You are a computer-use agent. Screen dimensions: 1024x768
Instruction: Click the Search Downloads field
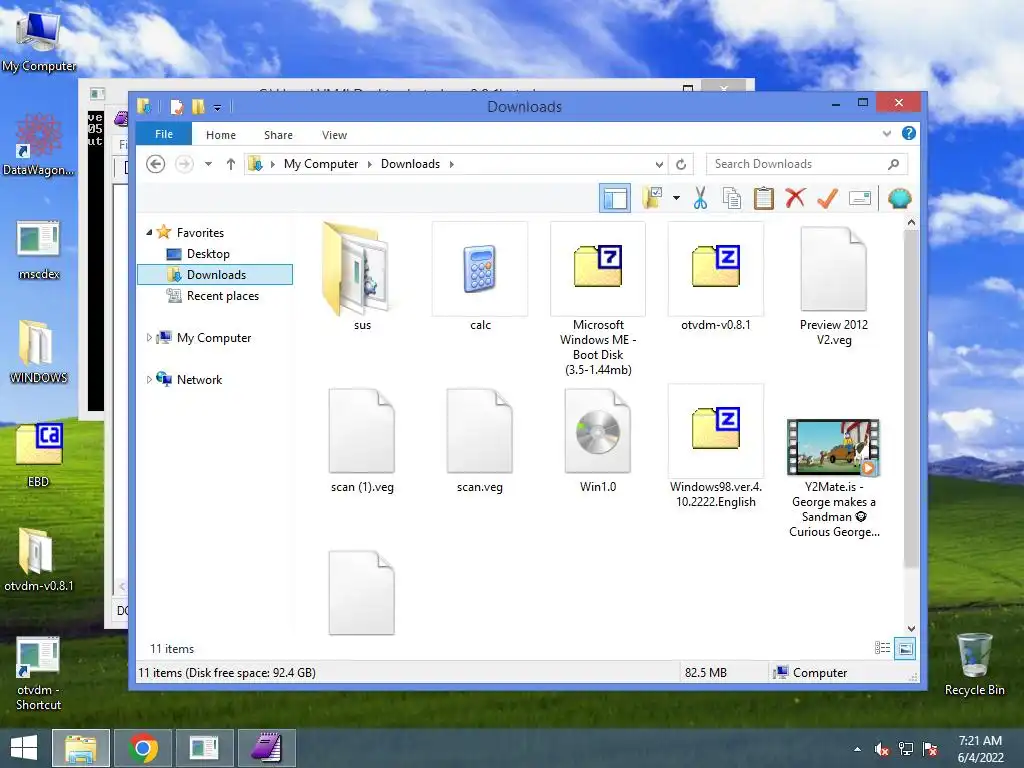pyautogui.click(x=807, y=164)
